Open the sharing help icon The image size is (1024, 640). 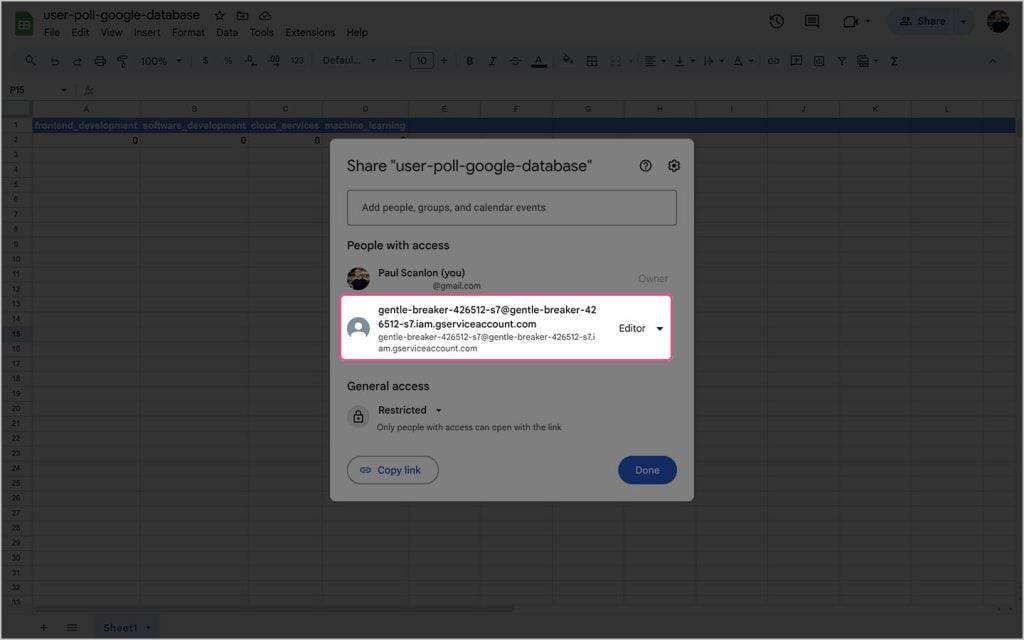click(645, 166)
